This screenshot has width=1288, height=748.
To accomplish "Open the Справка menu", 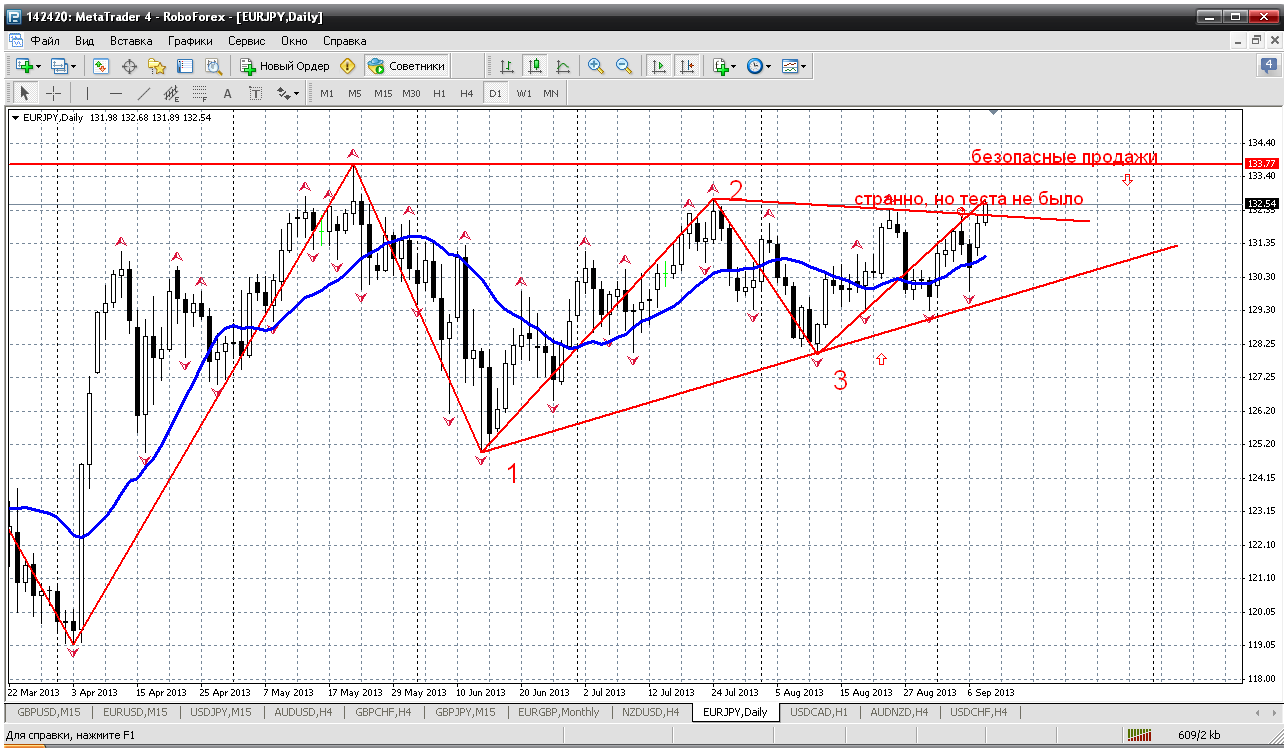I will coord(345,41).
